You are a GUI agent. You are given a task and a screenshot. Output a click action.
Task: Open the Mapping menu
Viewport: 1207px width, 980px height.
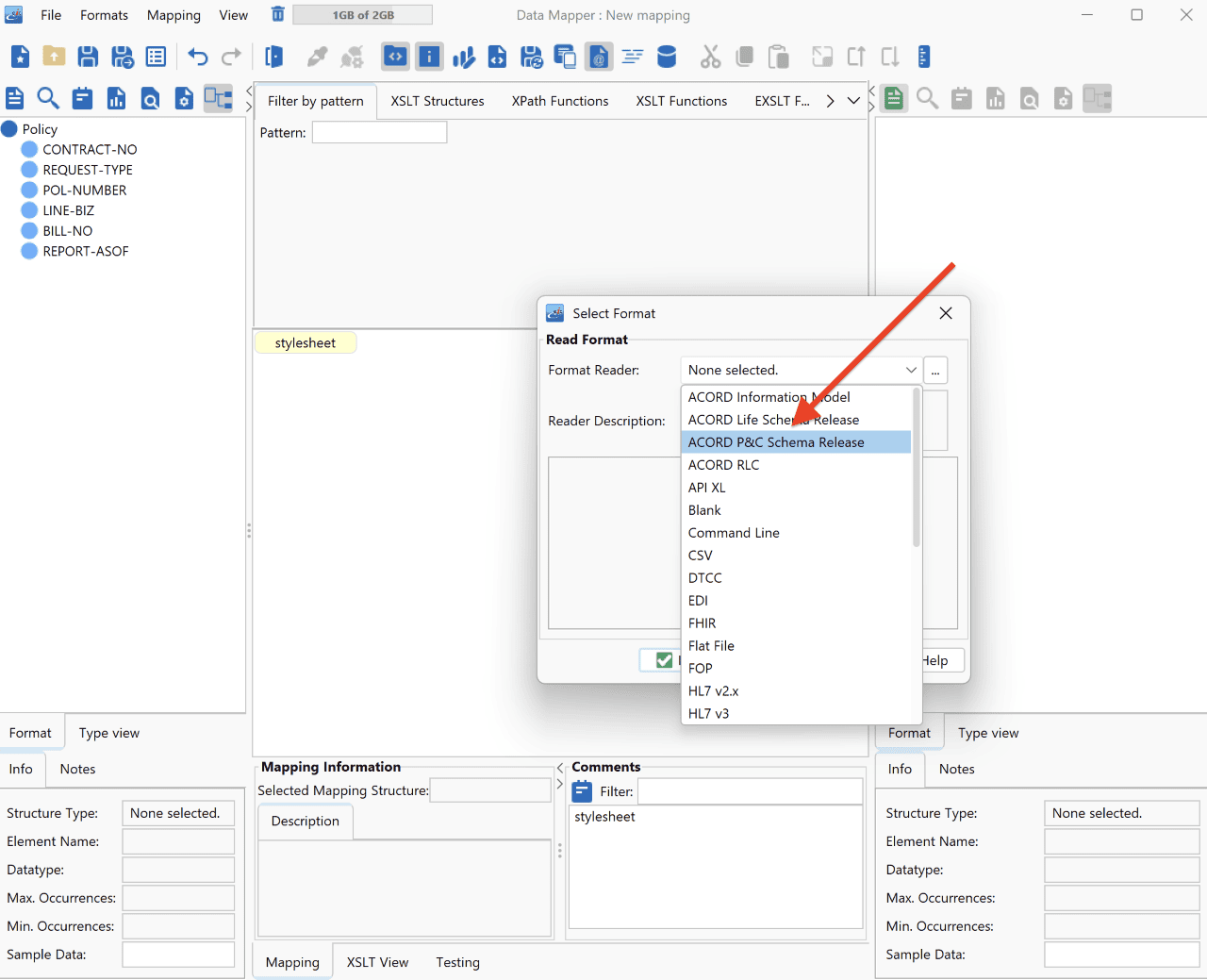174,15
